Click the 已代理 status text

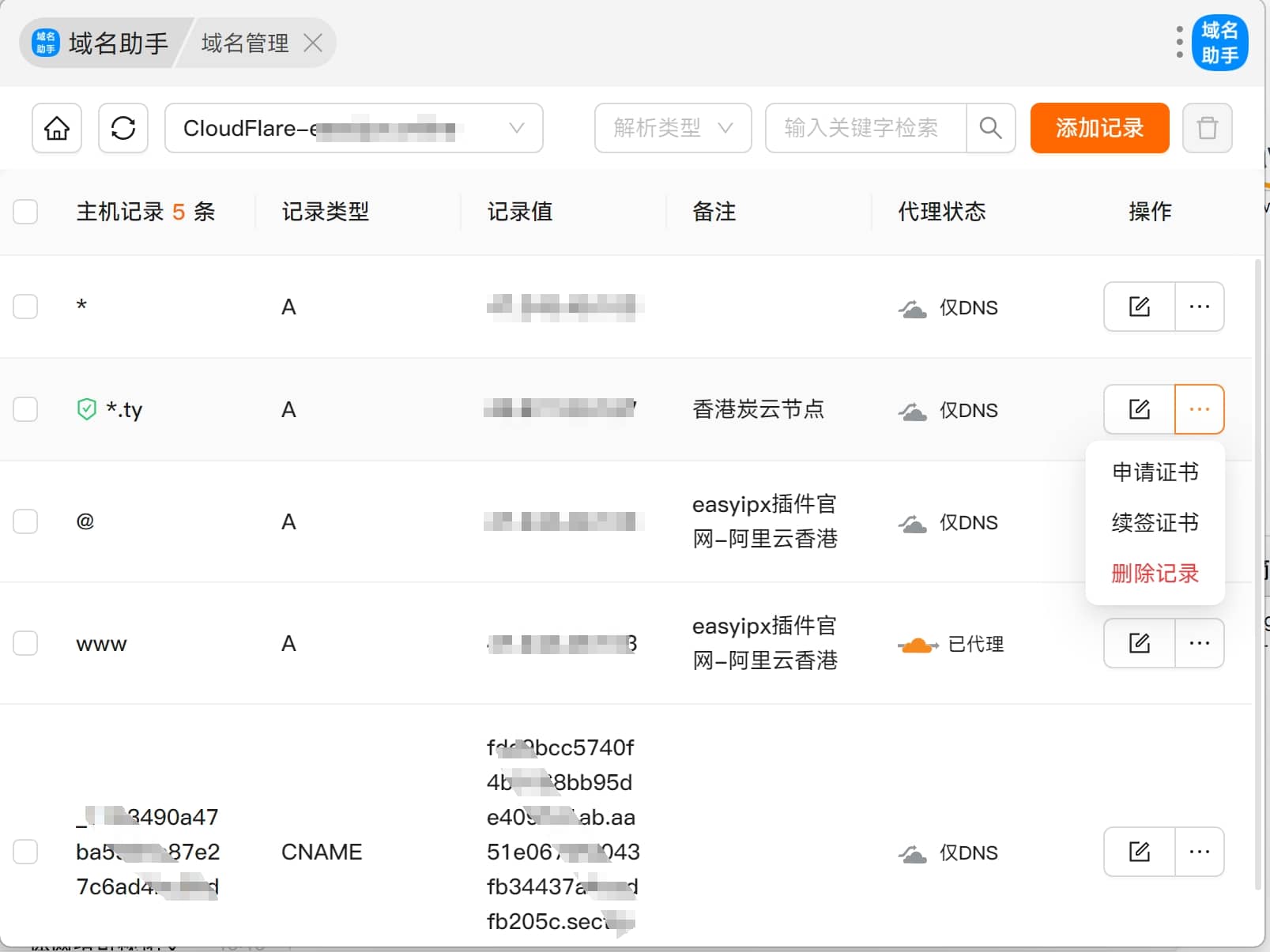[976, 645]
